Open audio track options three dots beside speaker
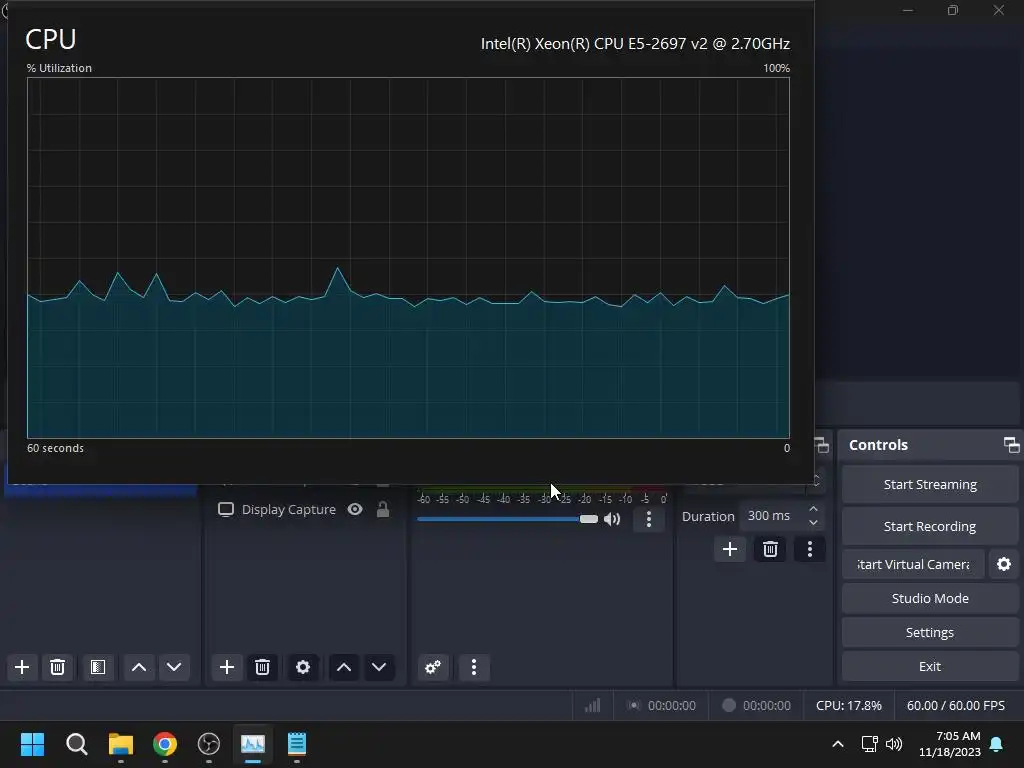Image resolution: width=1024 pixels, height=768 pixels. tap(648, 519)
